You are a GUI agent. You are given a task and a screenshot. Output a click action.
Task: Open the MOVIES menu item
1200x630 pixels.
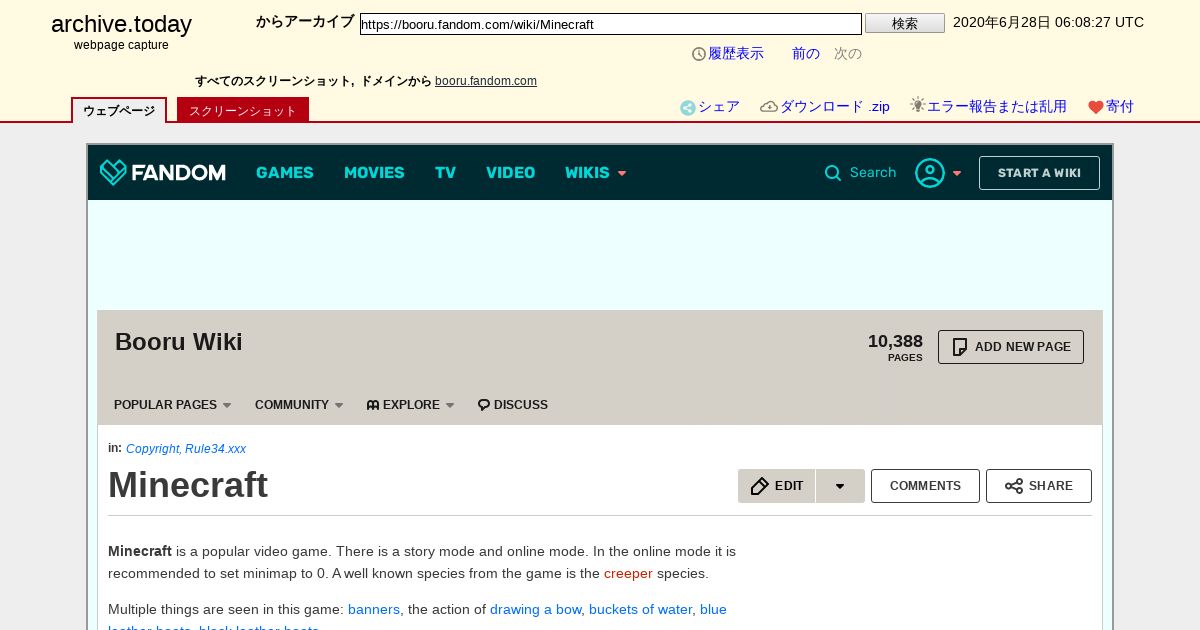[374, 173]
